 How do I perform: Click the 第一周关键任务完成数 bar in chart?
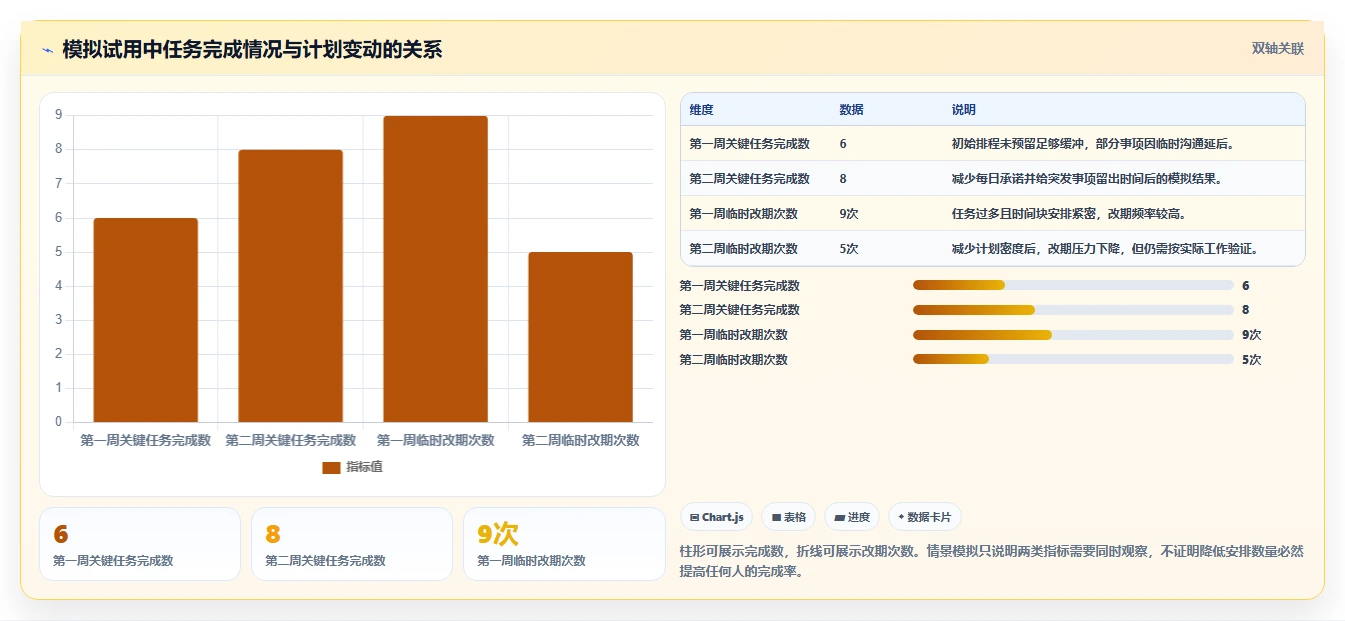(146, 320)
